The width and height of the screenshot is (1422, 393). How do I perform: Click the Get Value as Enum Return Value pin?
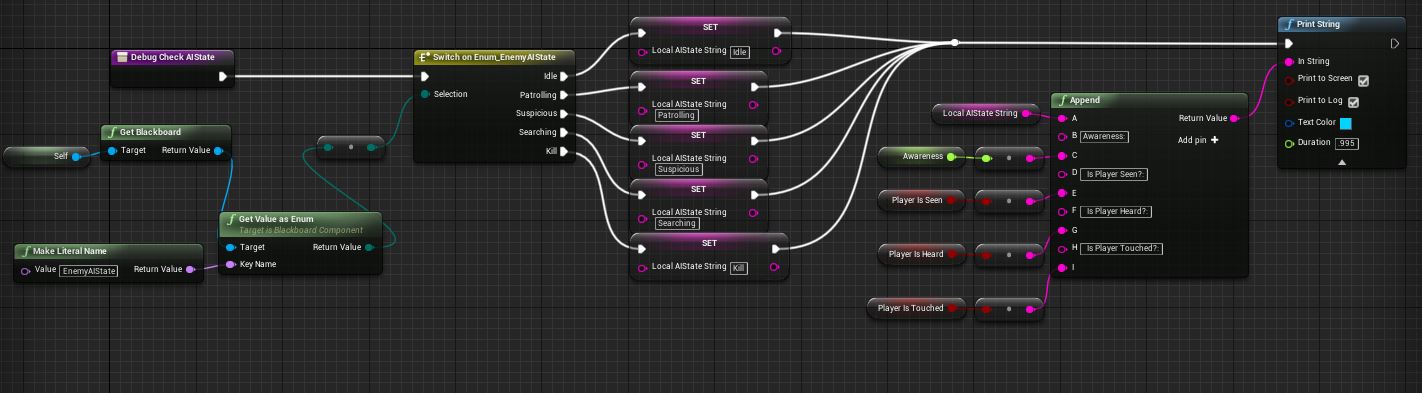pyautogui.click(x=370, y=247)
